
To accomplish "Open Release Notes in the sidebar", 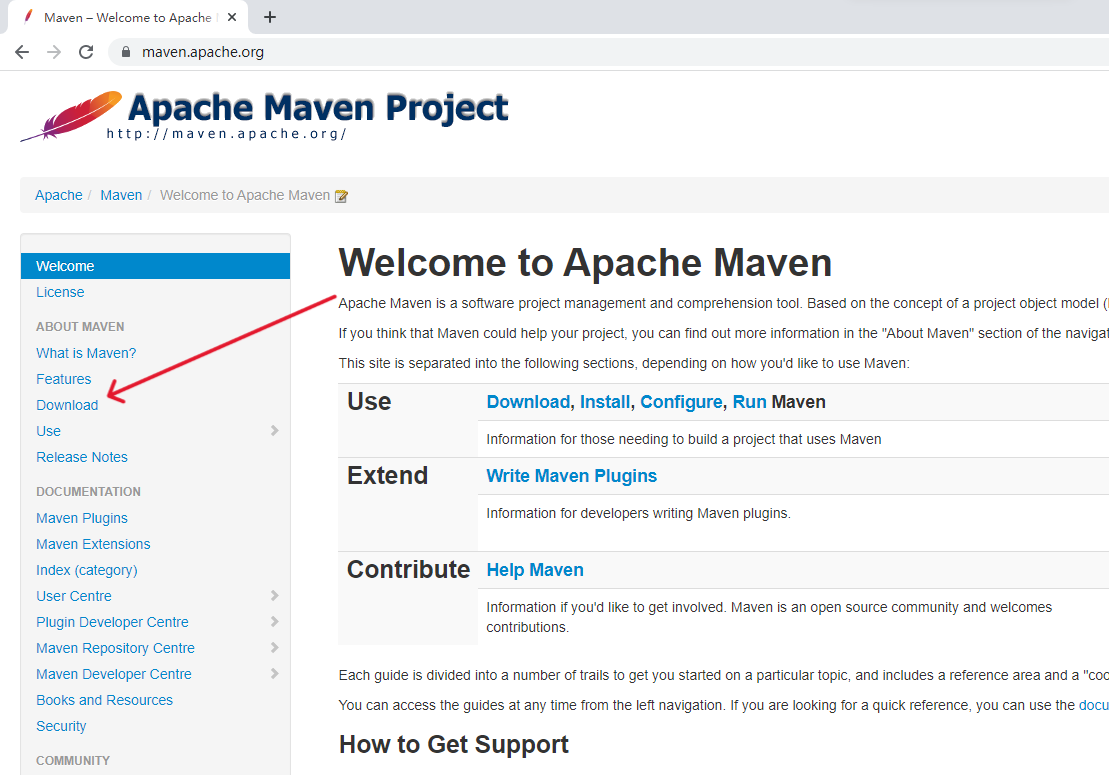I will point(82,458).
